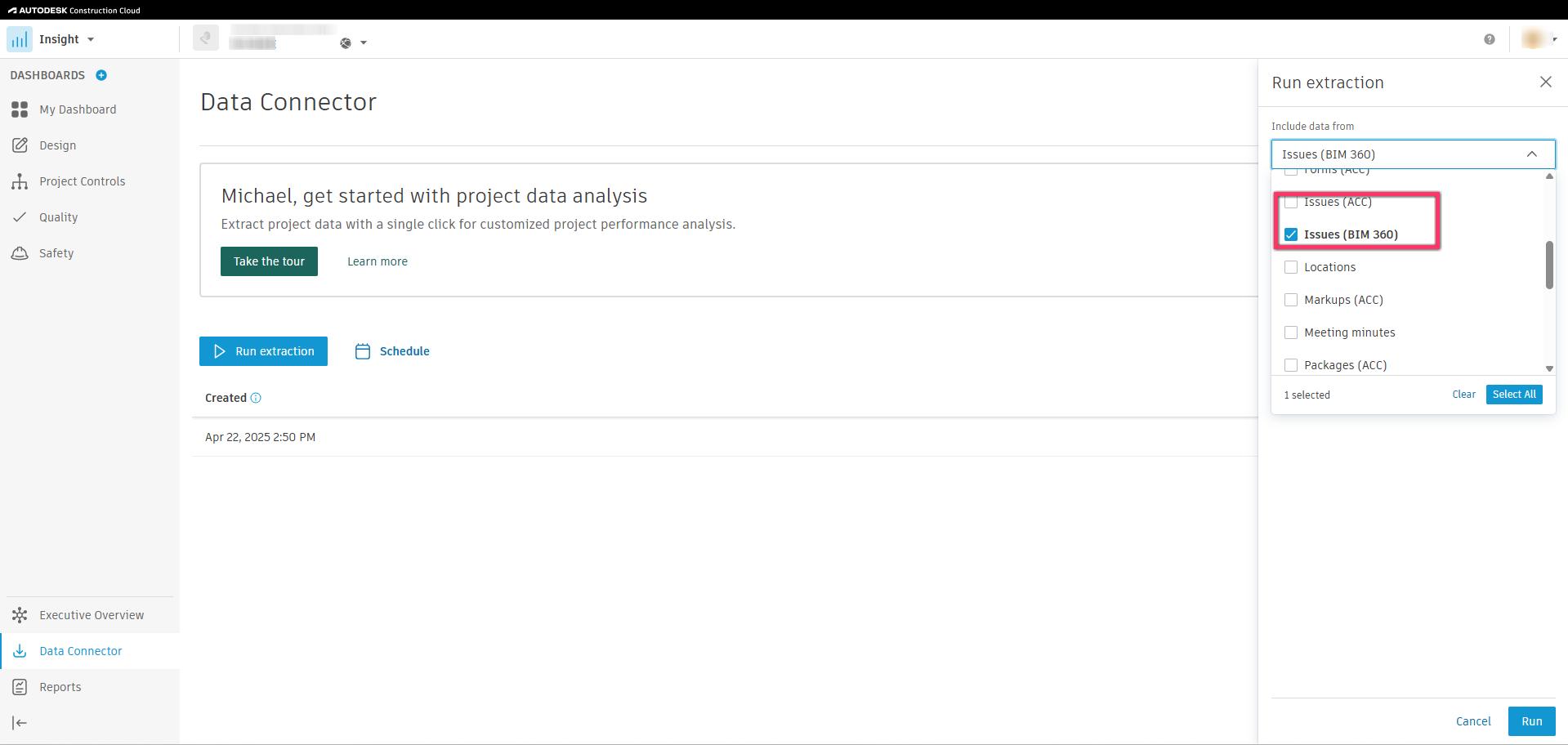Open the account avatar menu
This screenshot has height=745, width=1568.
tap(1531, 38)
